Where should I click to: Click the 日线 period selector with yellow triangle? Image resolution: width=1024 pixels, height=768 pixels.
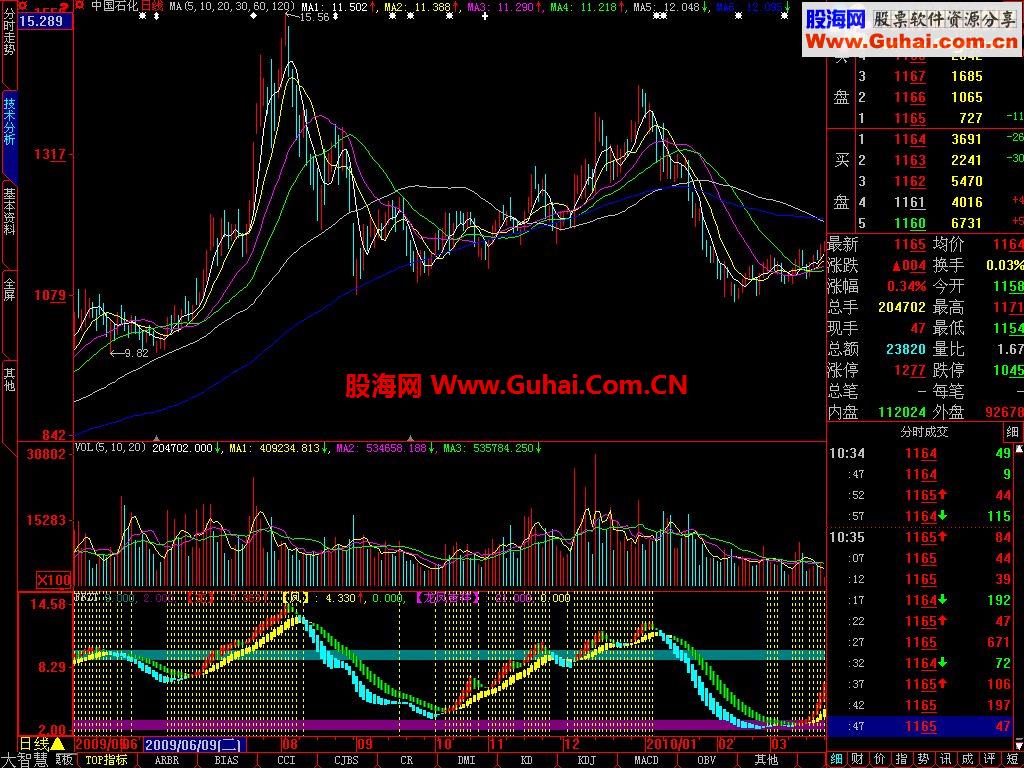[42, 744]
